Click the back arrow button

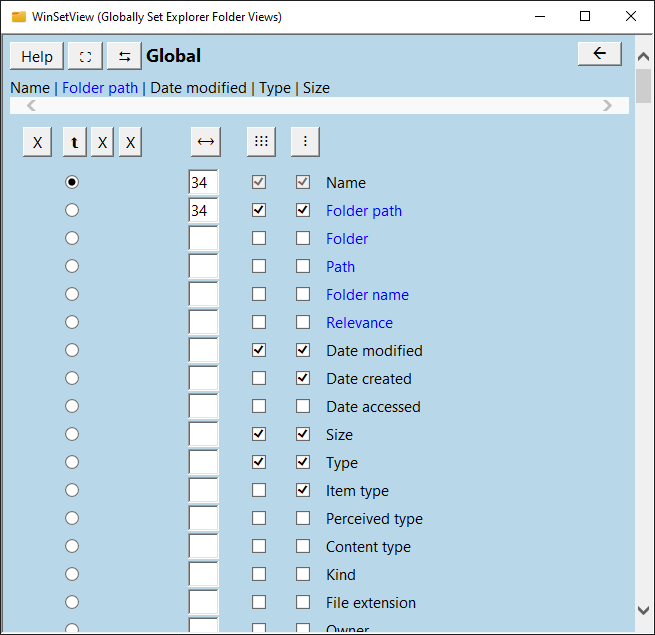click(x=599, y=53)
